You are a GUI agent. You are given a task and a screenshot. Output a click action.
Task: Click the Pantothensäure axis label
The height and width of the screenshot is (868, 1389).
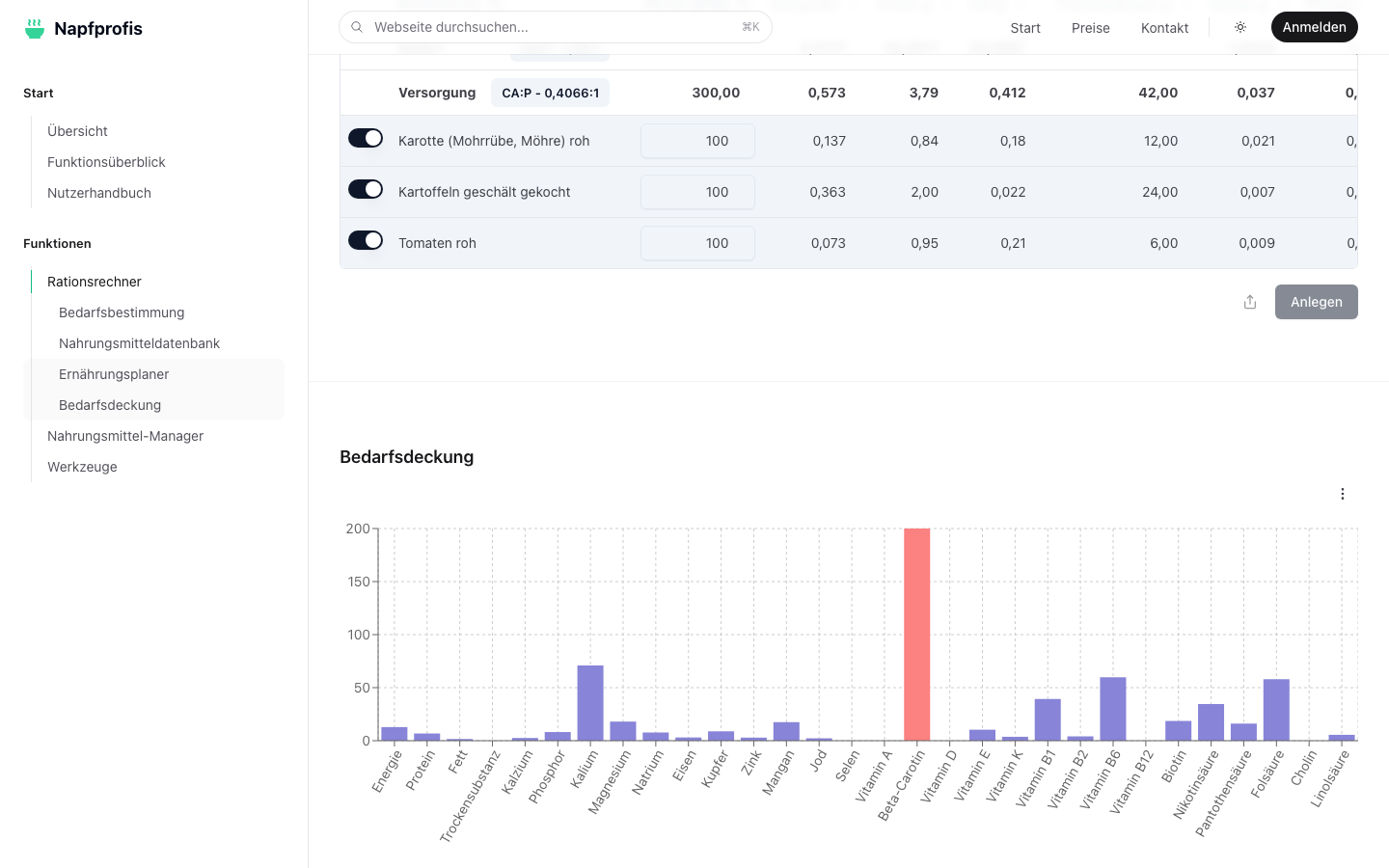1225,794
